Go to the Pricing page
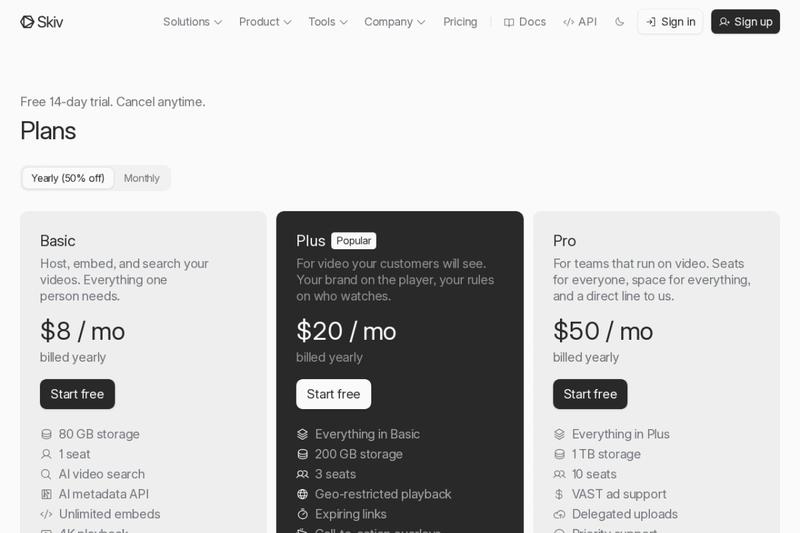This screenshot has width=800, height=533. pyautogui.click(x=460, y=22)
